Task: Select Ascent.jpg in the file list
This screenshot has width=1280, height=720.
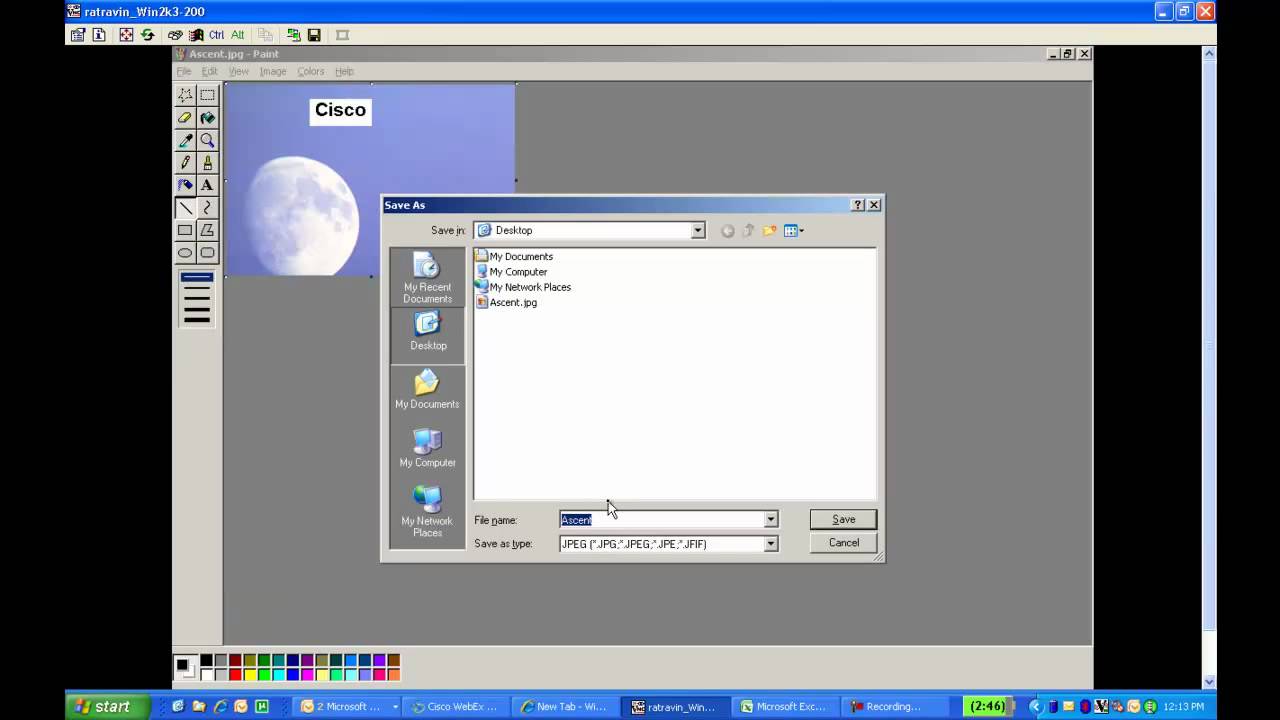Action: [512, 302]
